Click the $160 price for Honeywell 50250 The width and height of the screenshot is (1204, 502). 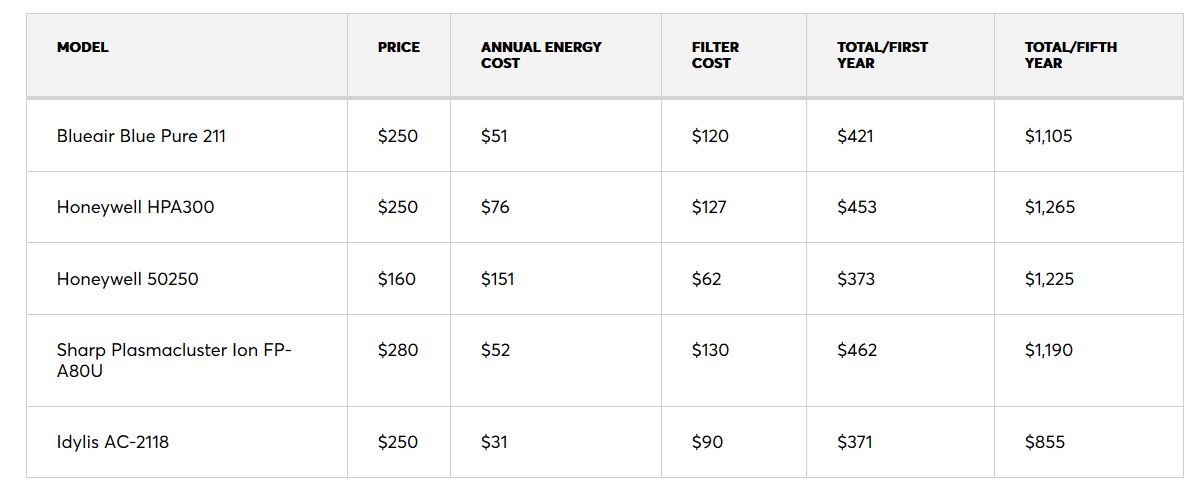pyautogui.click(x=397, y=279)
